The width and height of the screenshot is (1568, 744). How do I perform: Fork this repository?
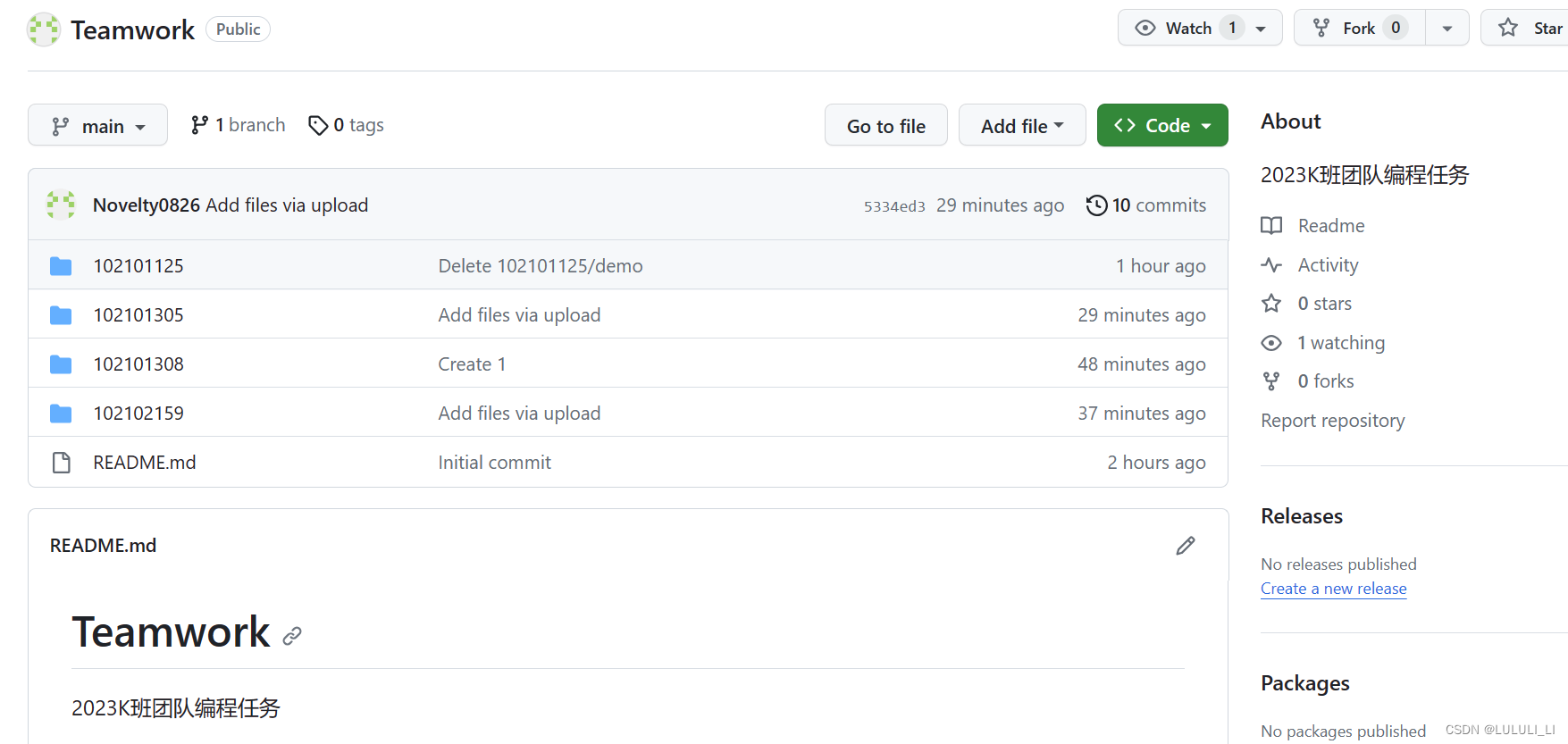1359,28
